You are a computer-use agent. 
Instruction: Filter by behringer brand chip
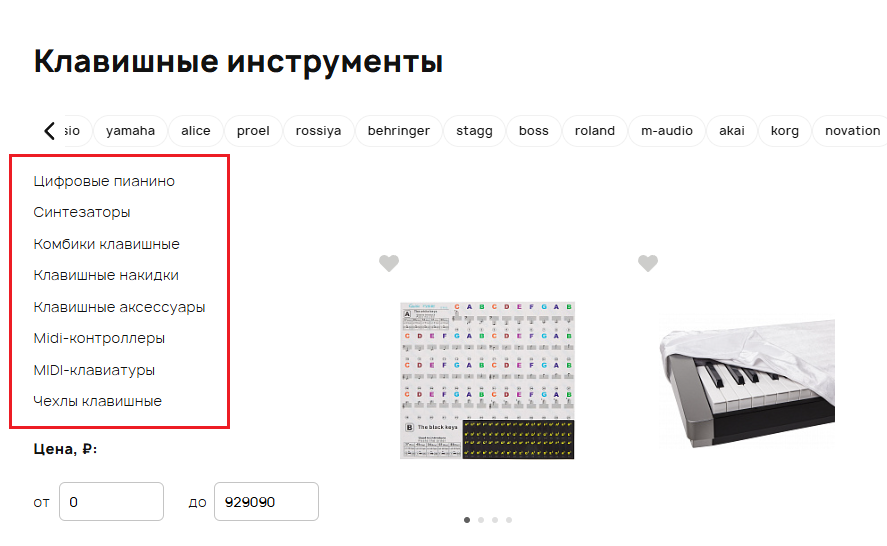coord(399,131)
